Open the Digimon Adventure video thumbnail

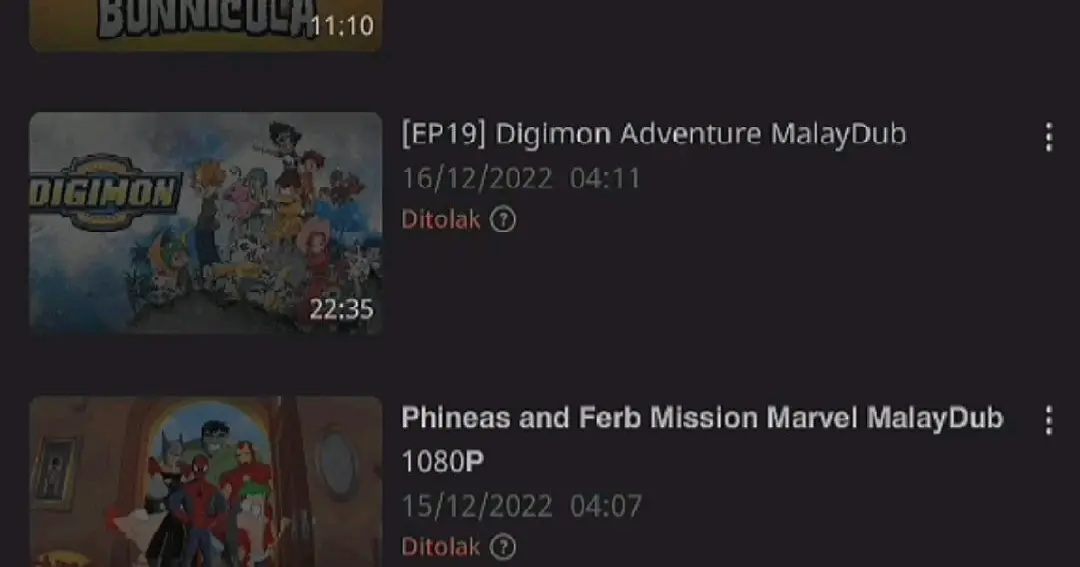click(205, 223)
